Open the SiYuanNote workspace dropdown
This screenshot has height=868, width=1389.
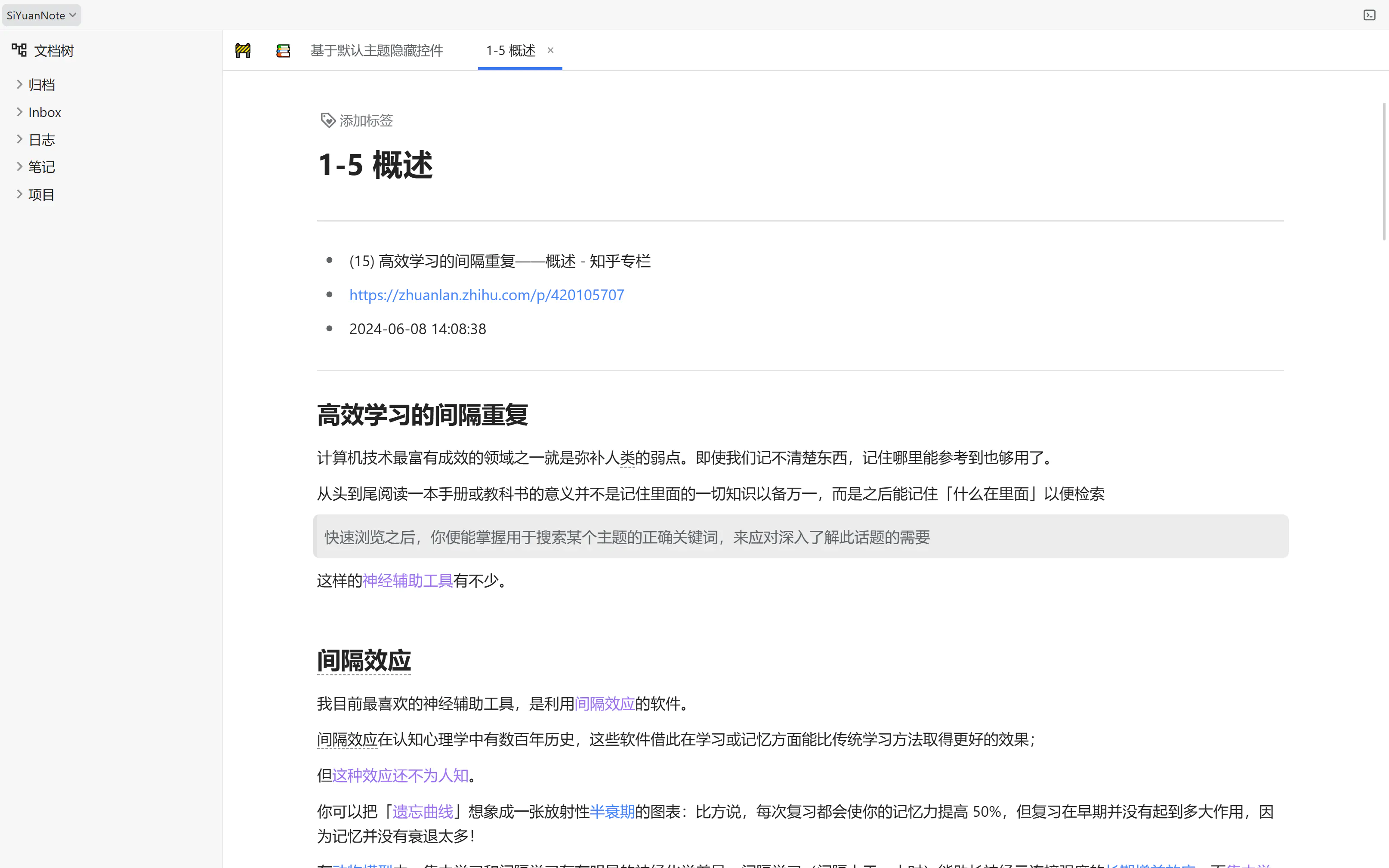pos(41,14)
